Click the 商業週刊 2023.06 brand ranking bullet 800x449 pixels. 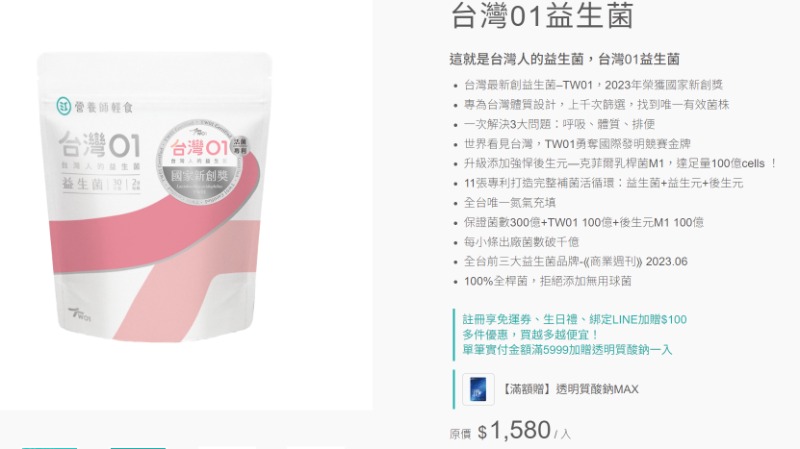576,262
